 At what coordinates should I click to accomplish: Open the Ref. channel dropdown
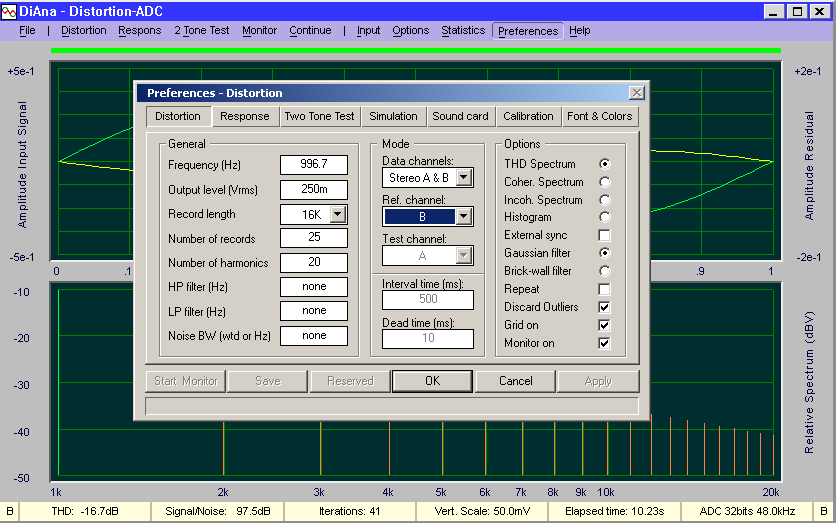tap(464, 216)
